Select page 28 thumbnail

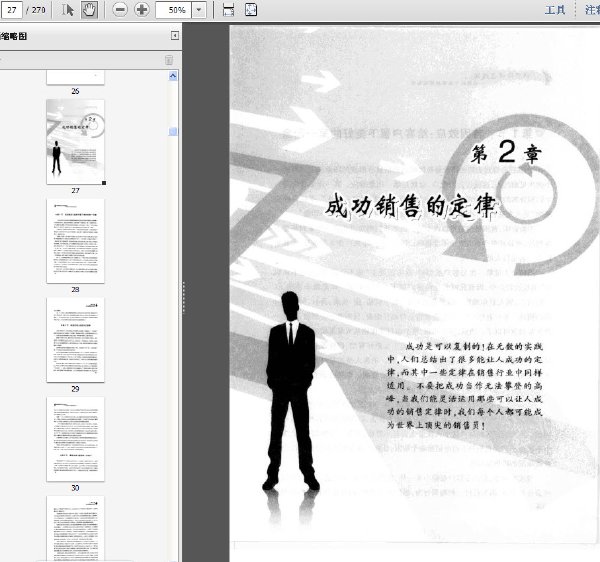pyautogui.click(x=75, y=241)
